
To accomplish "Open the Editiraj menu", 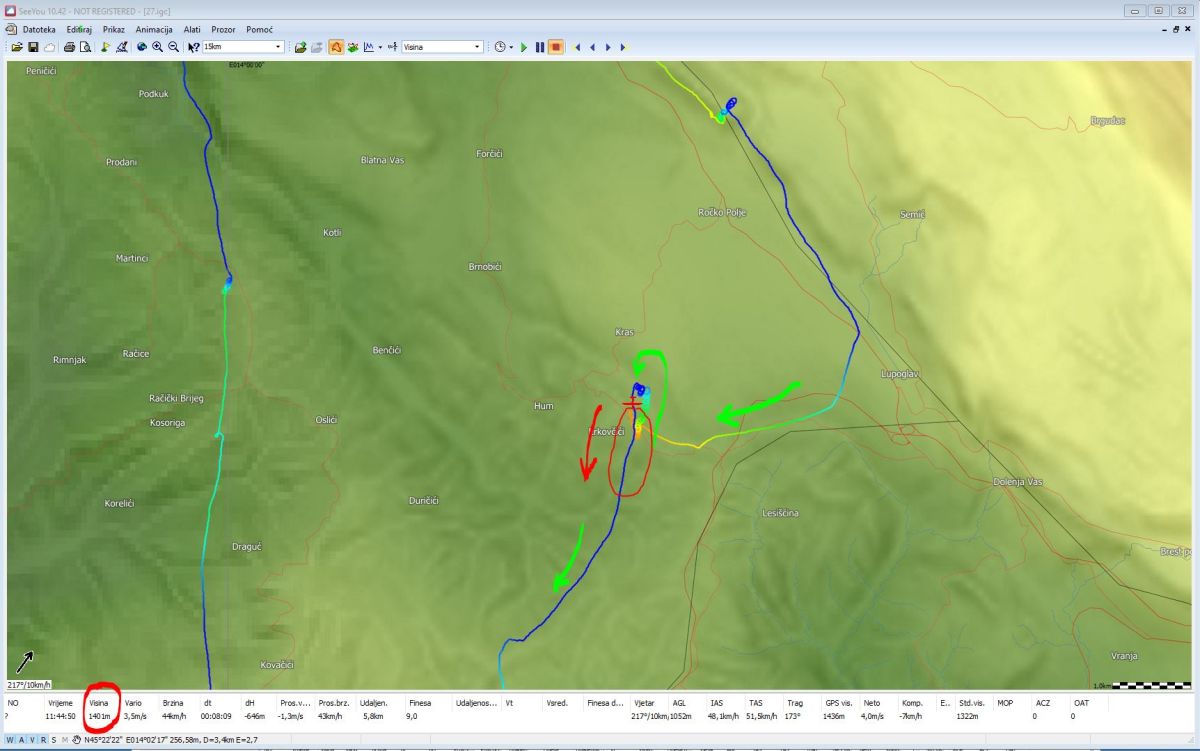I will [80, 29].
